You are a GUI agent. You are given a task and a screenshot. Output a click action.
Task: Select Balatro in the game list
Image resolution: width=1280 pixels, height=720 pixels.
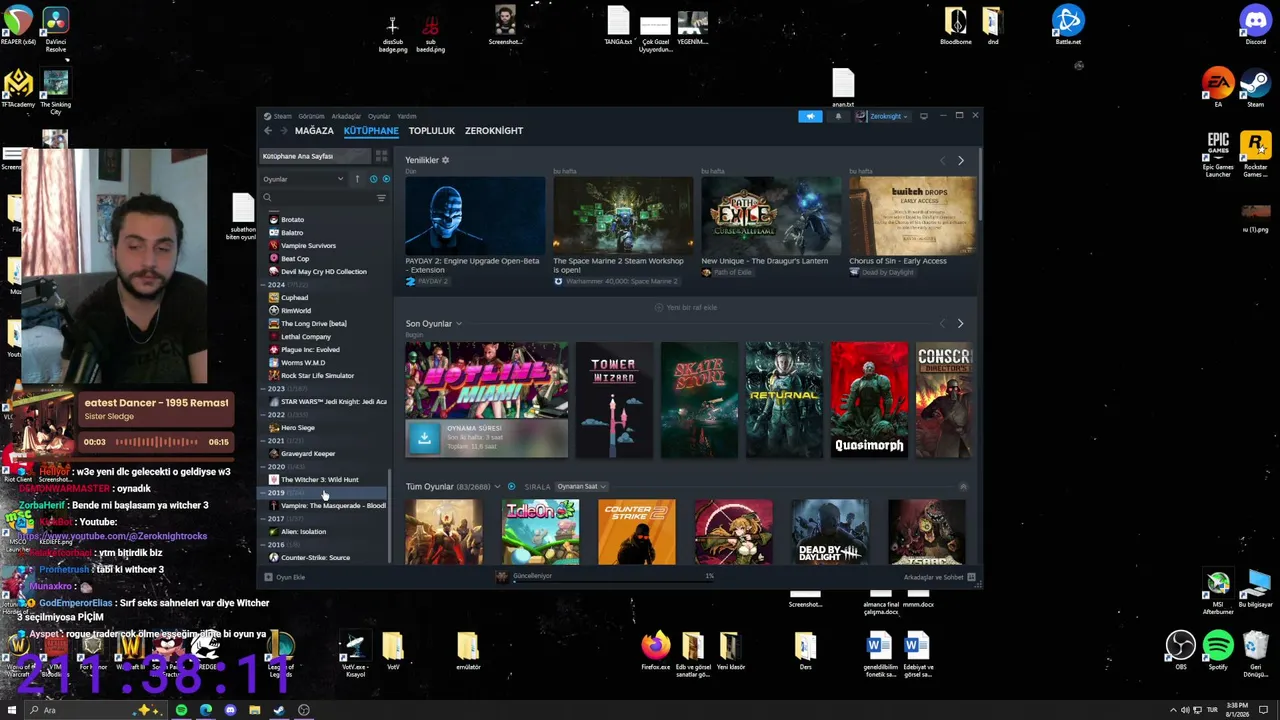pos(292,233)
